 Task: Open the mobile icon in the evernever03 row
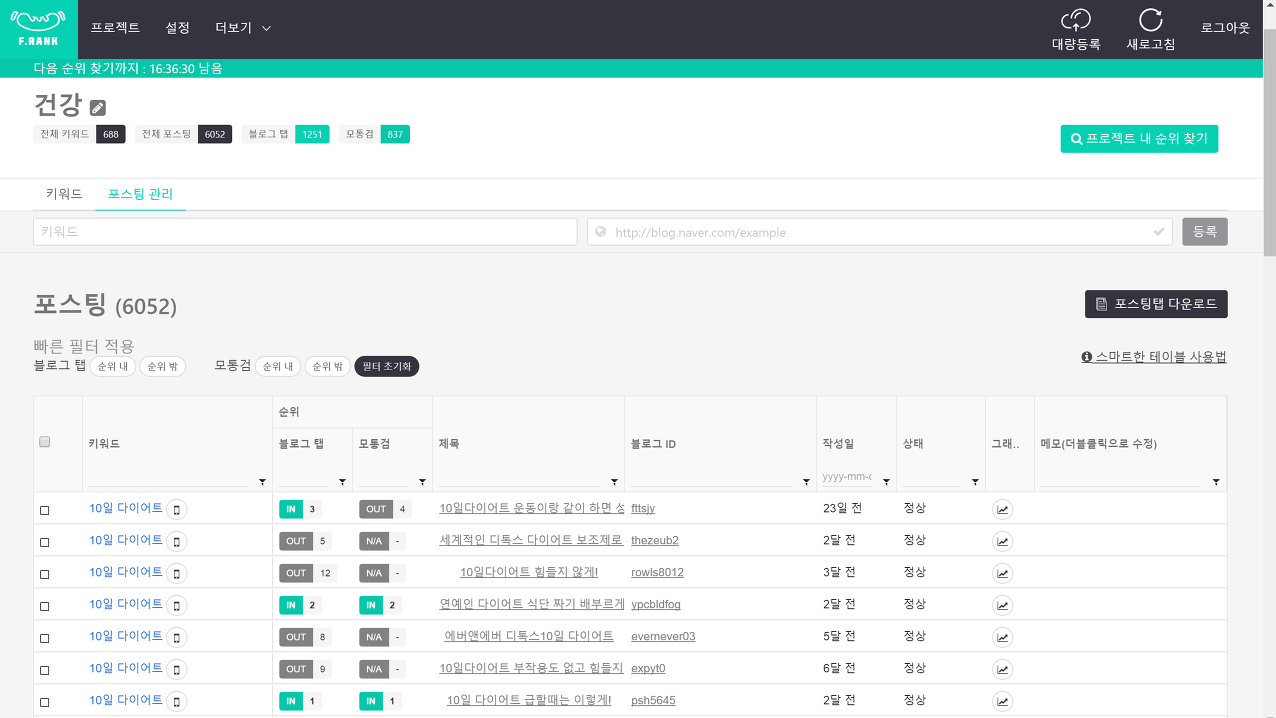[x=177, y=638]
